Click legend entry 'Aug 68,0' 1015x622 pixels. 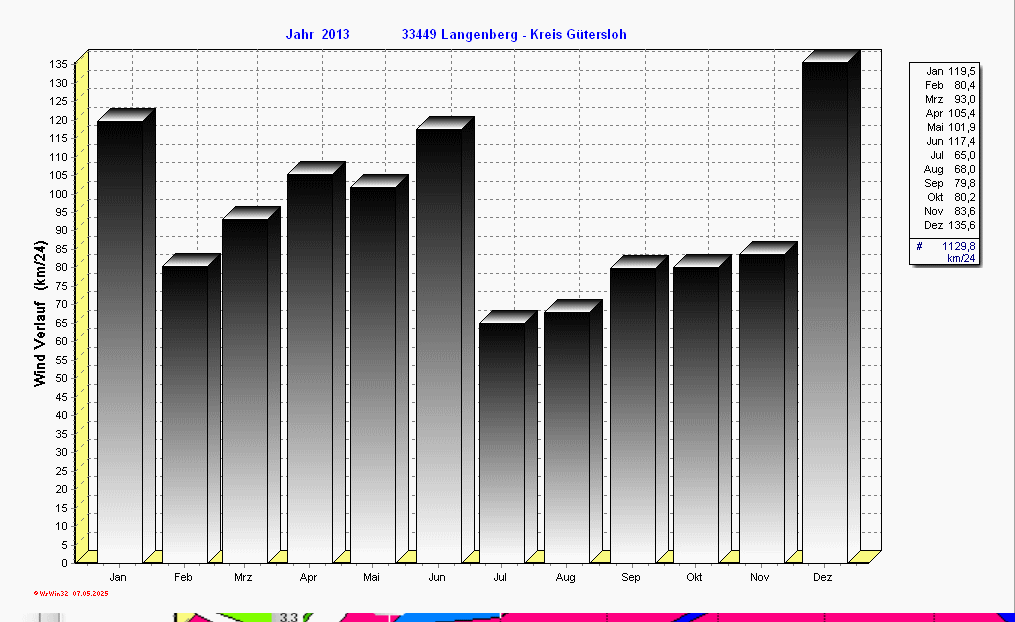(x=950, y=170)
